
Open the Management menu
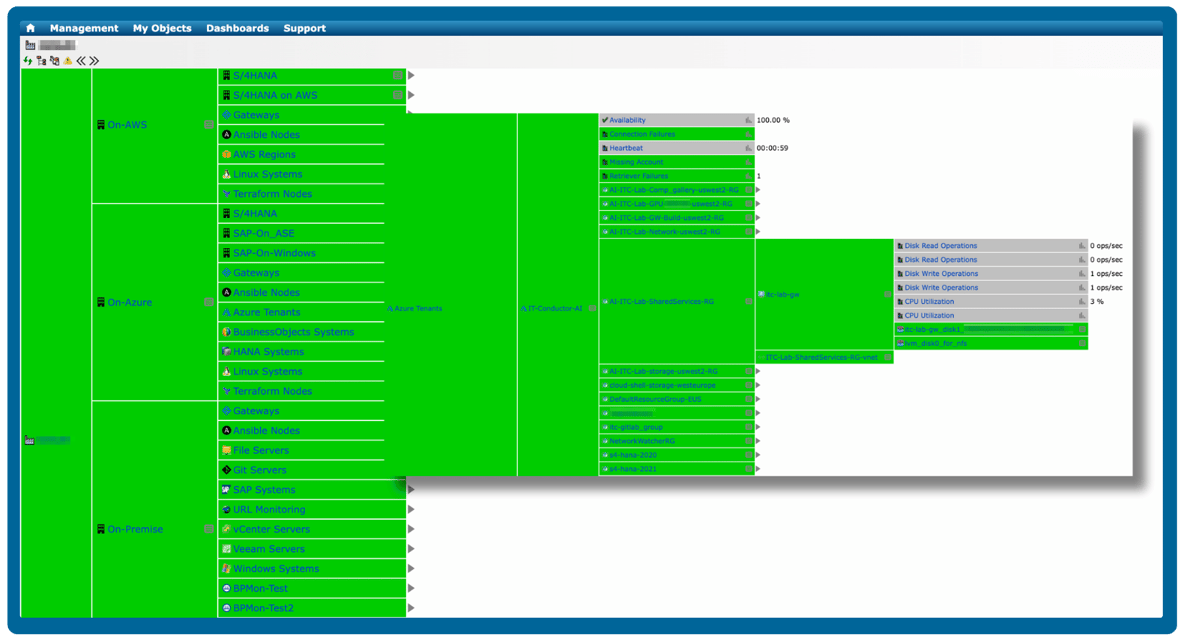click(84, 28)
